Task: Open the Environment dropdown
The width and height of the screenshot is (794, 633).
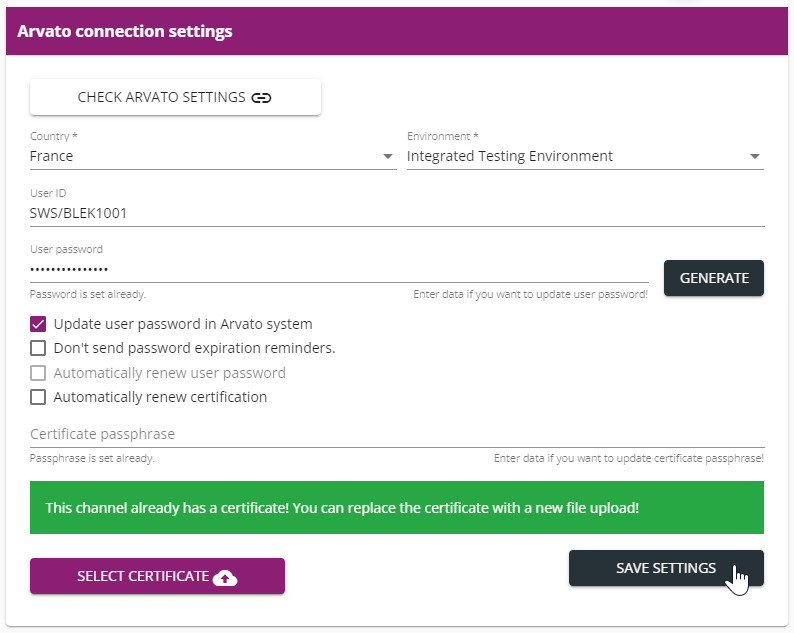Action: coord(585,156)
